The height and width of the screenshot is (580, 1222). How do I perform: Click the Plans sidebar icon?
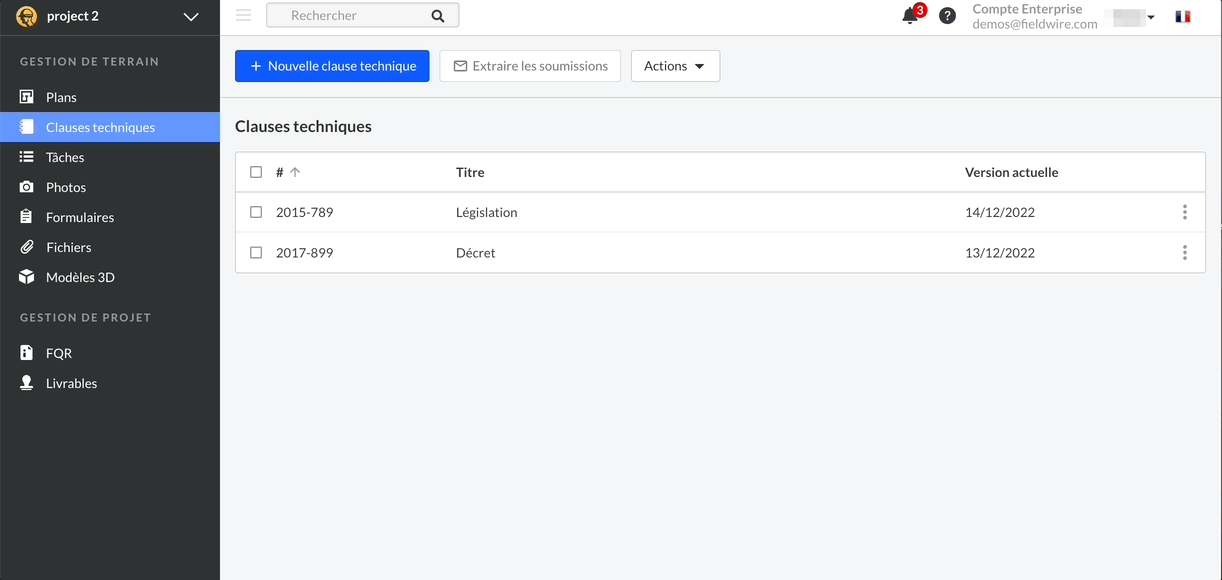(x=27, y=97)
